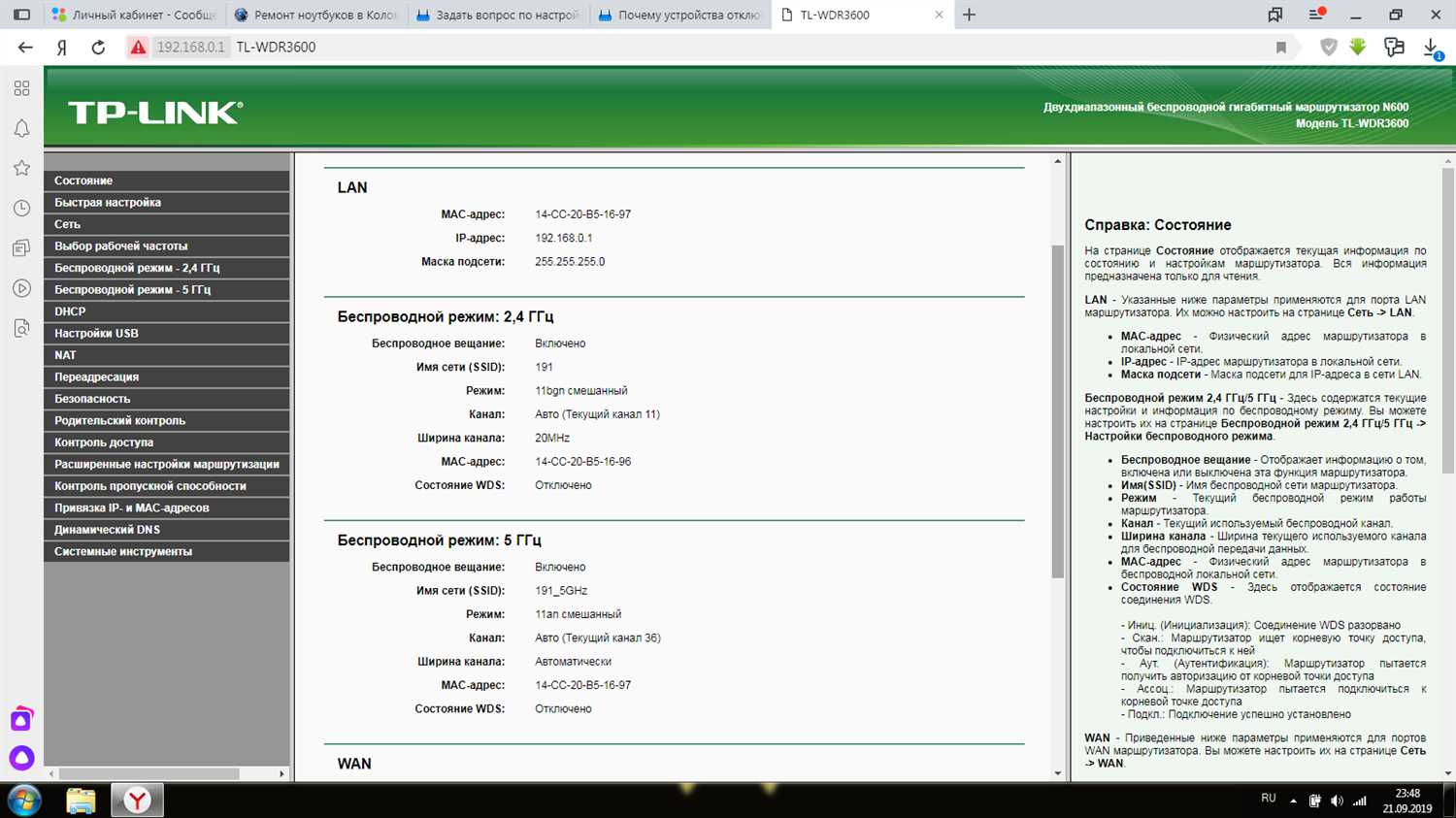Click the 192.168.0.1 address field
The height and width of the screenshot is (818, 1456).
point(190,47)
